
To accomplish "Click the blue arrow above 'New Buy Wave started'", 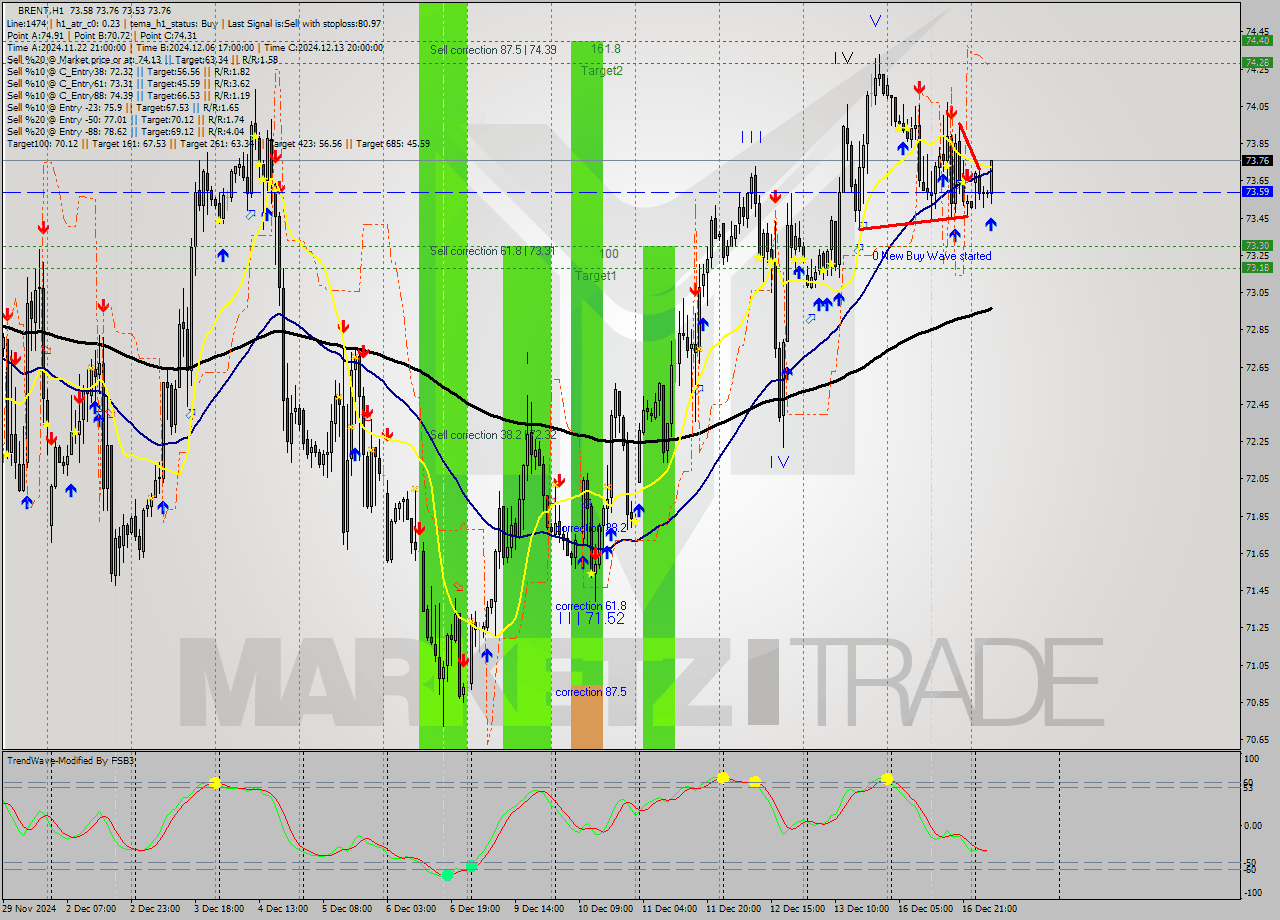I will click(x=955, y=235).
